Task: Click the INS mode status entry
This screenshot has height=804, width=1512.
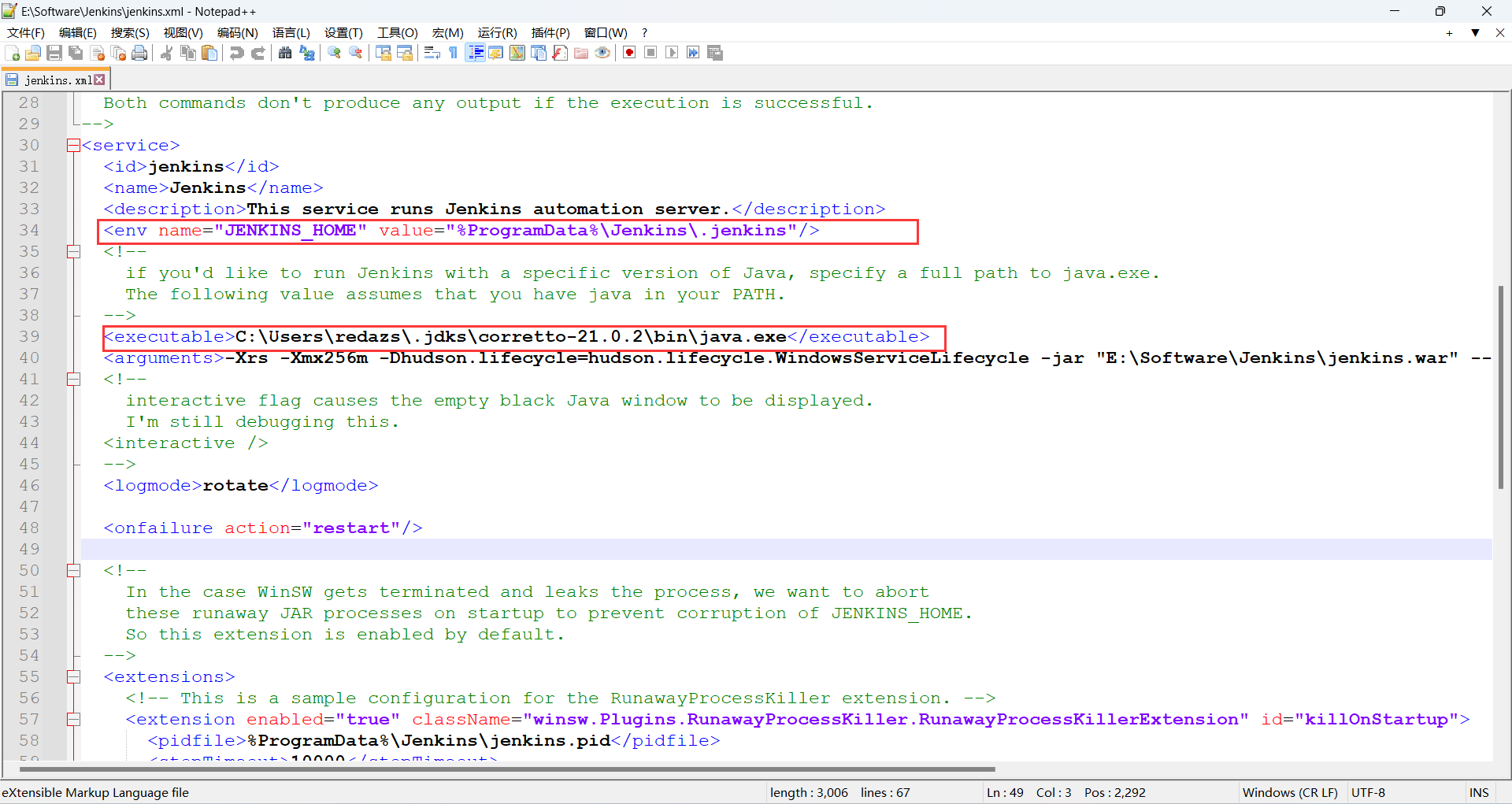Action: pos(1479,792)
